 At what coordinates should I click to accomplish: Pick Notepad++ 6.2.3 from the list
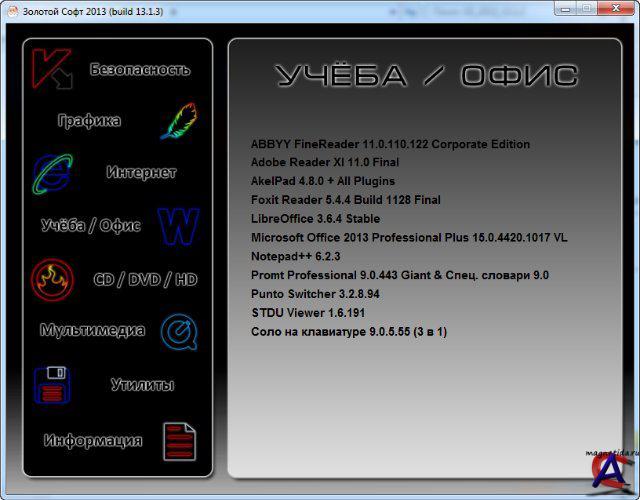pos(295,256)
